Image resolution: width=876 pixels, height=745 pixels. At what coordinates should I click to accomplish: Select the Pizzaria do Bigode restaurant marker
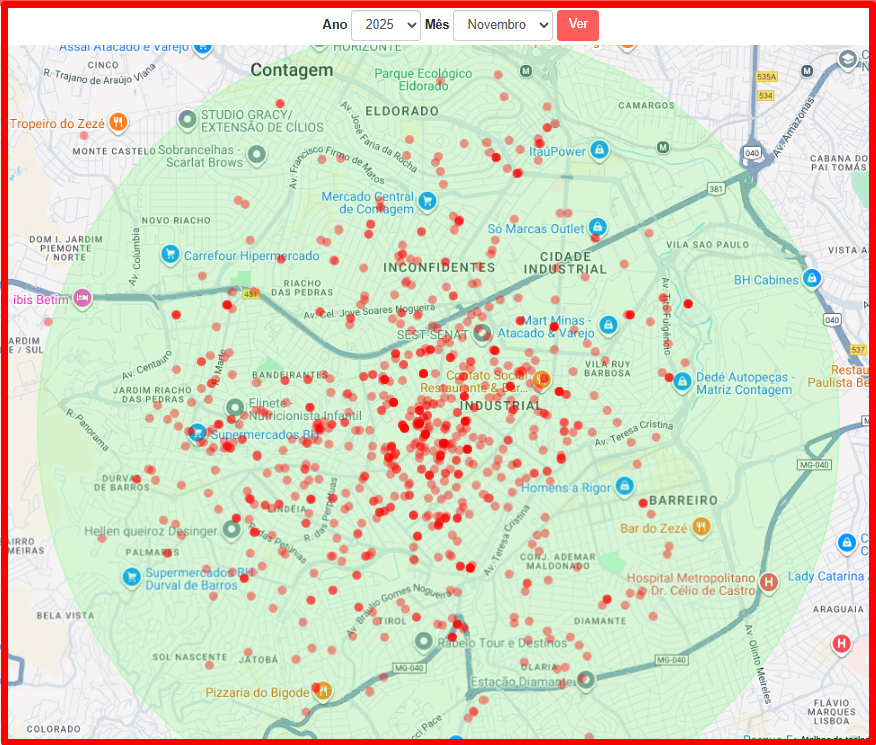322,691
